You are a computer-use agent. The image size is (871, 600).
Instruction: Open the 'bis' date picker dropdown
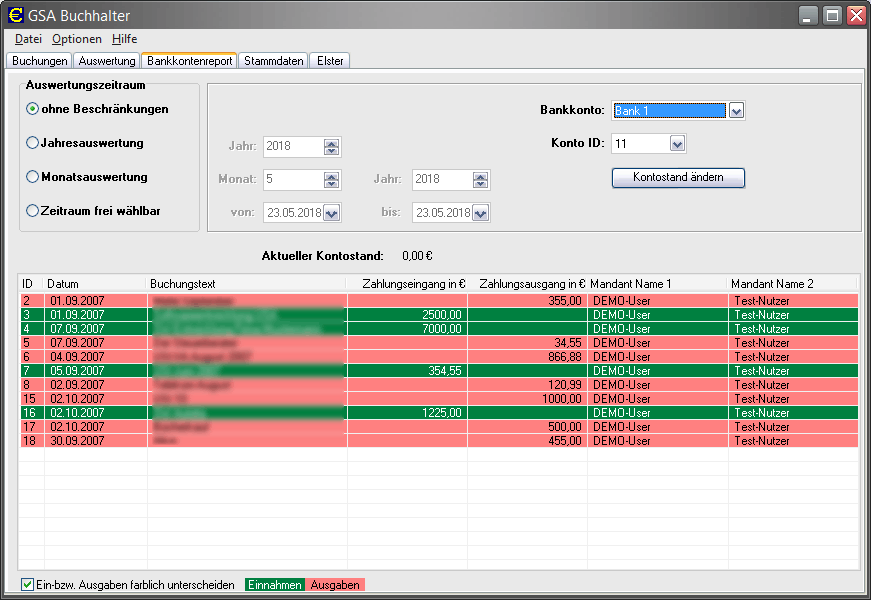(480, 213)
